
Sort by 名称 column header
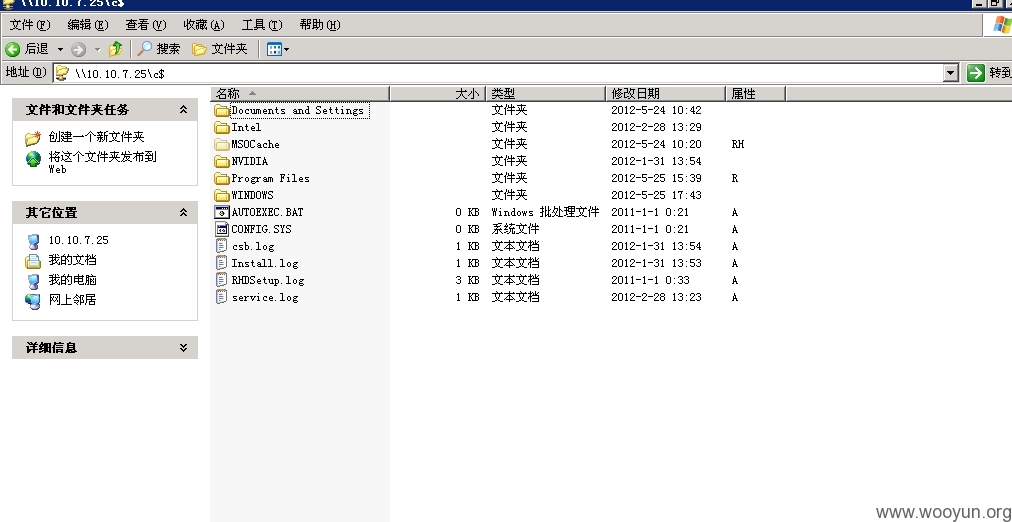click(x=300, y=94)
